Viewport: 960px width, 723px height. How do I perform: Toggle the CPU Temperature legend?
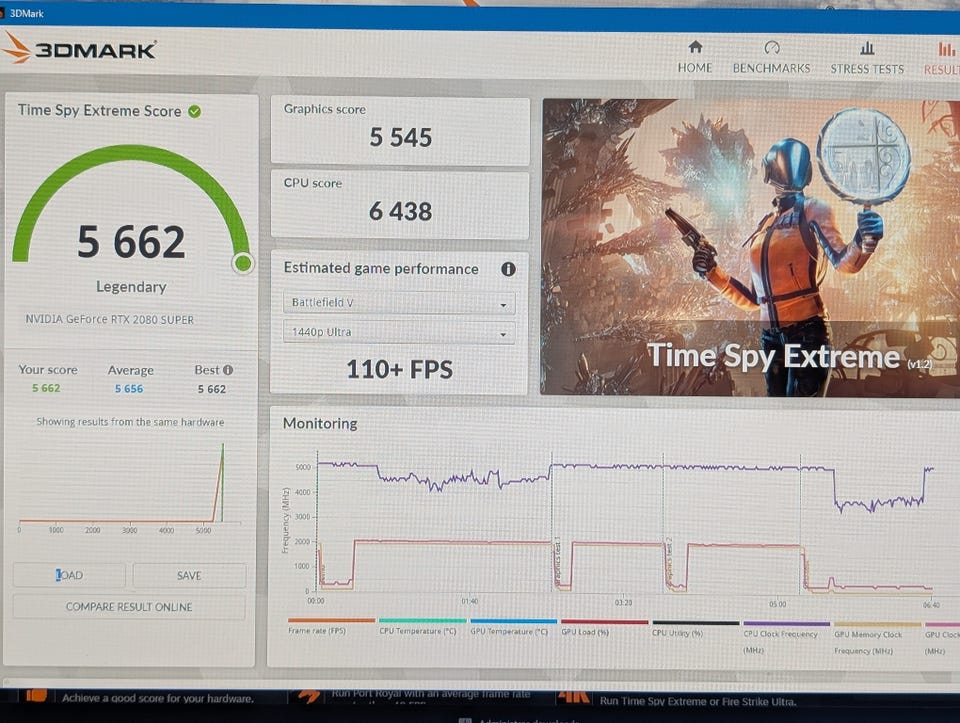coord(422,627)
